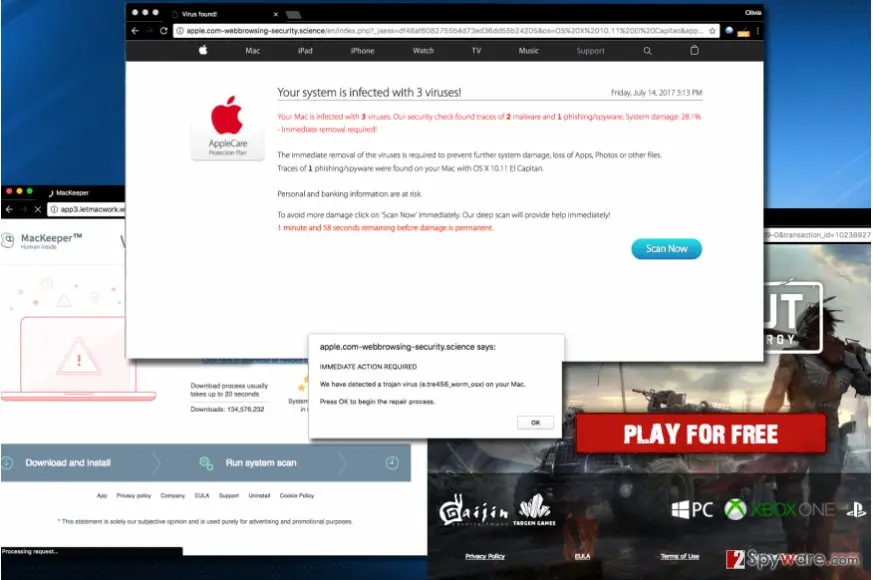This screenshot has height=580, width=873.
Task: Click the shopping bag icon in Apple navbar
Action: (x=694, y=50)
